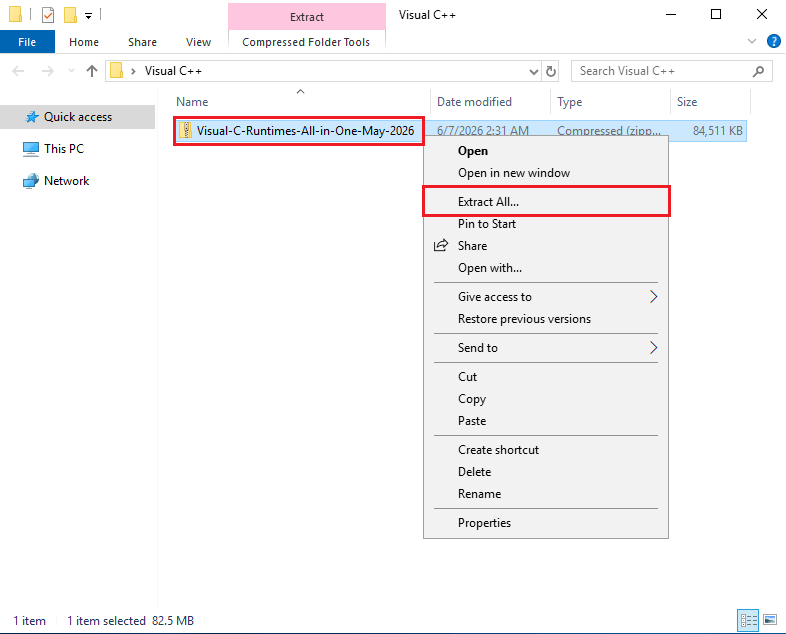Open the Customize Quick Access Toolbar arrow
The height and width of the screenshot is (634, 786).
[x=88, y=16]
